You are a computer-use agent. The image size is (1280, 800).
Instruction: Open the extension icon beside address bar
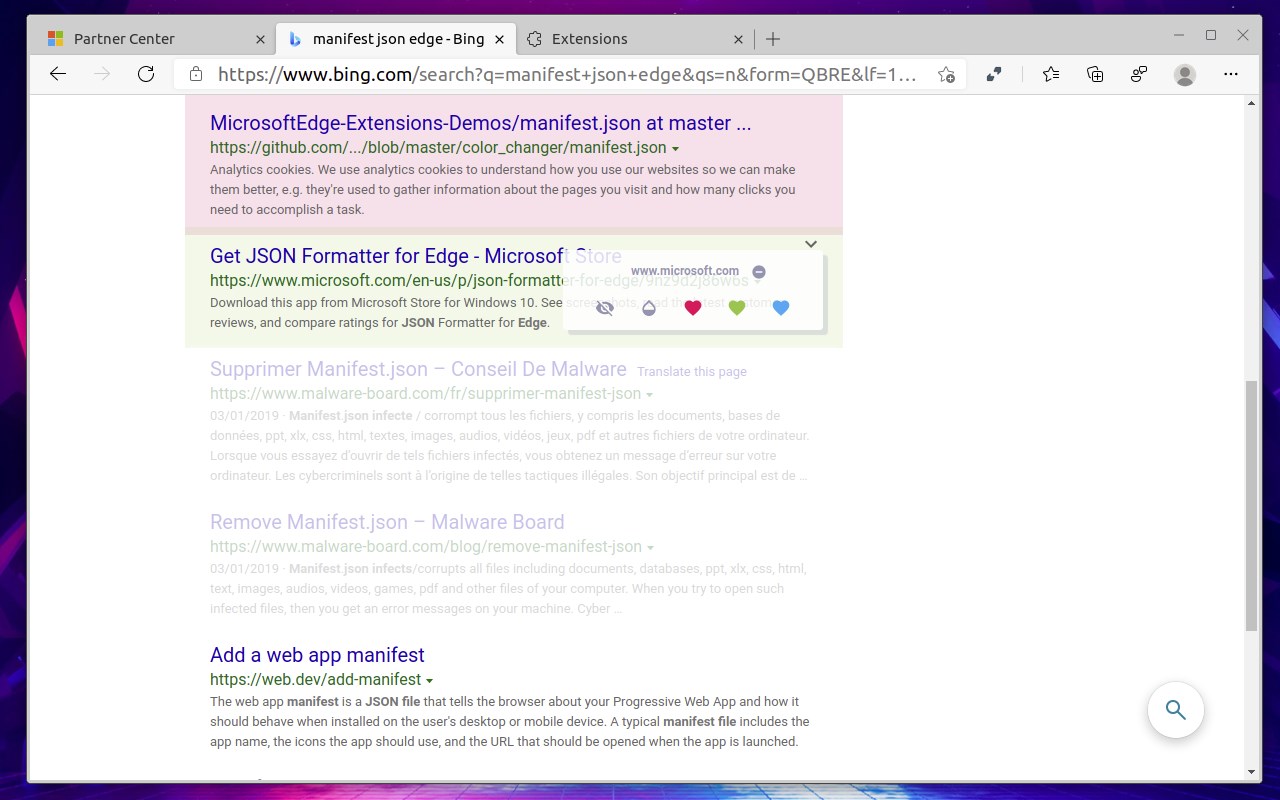[x=994, y=74]
